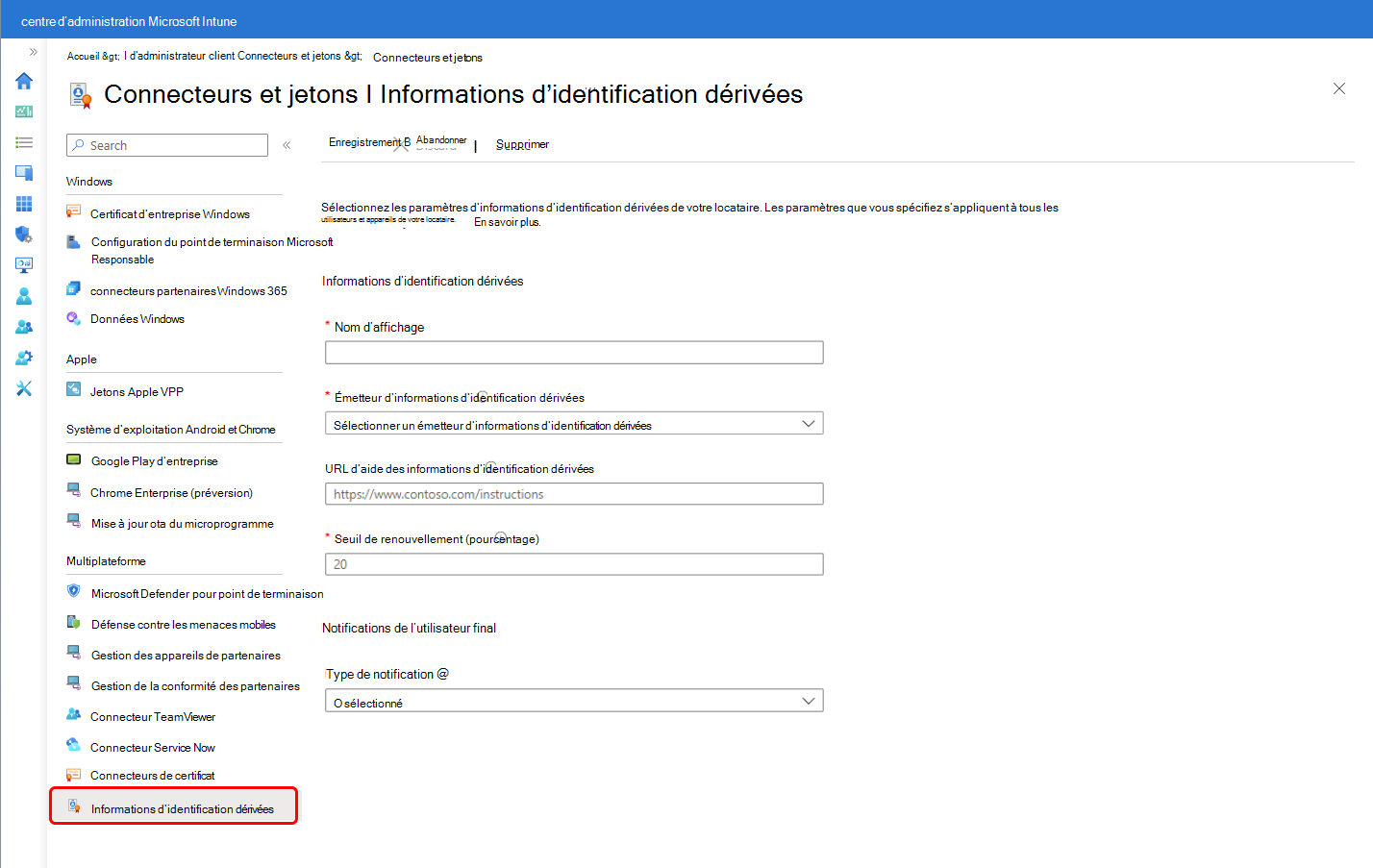Click the info icon beside Type de notification
The image size is (1373, 868).
point(443,674)
